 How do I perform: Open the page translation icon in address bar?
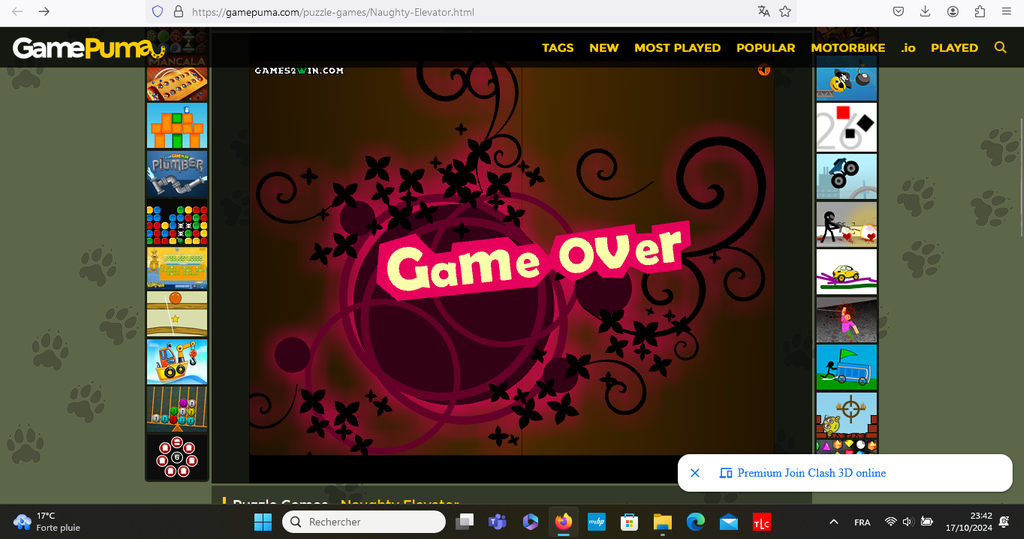point(764,12)
